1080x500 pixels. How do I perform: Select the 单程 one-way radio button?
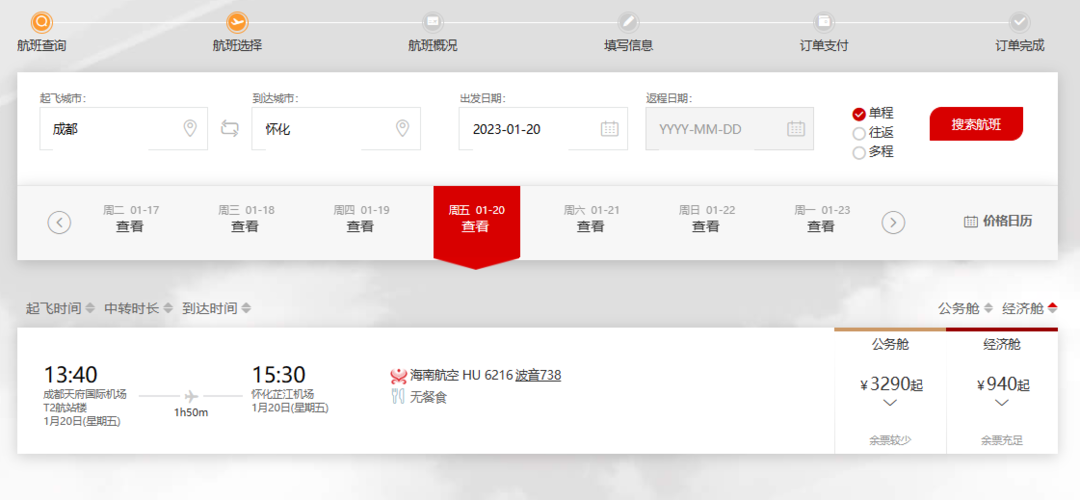[x=859, y=114]
